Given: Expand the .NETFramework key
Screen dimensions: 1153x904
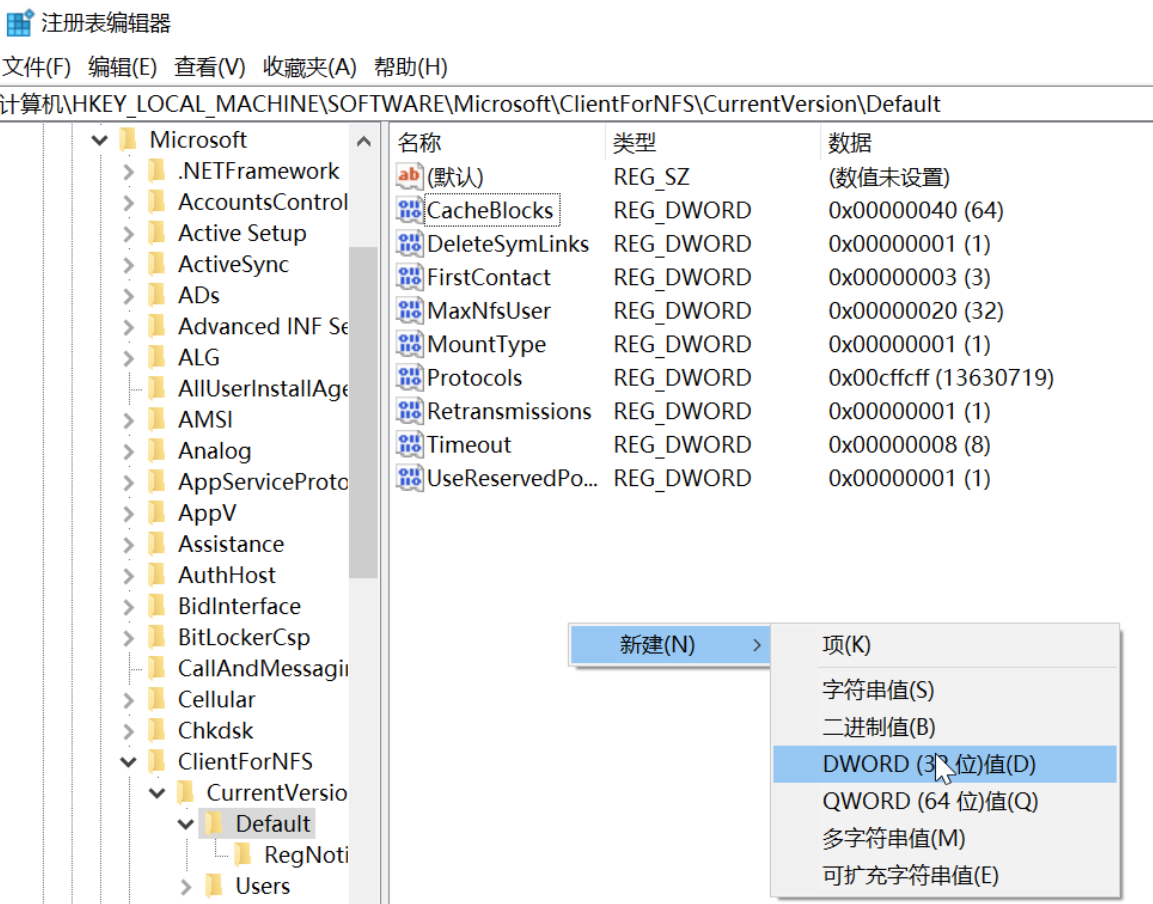Looking at the screenshot, I should tap(128, 172).
